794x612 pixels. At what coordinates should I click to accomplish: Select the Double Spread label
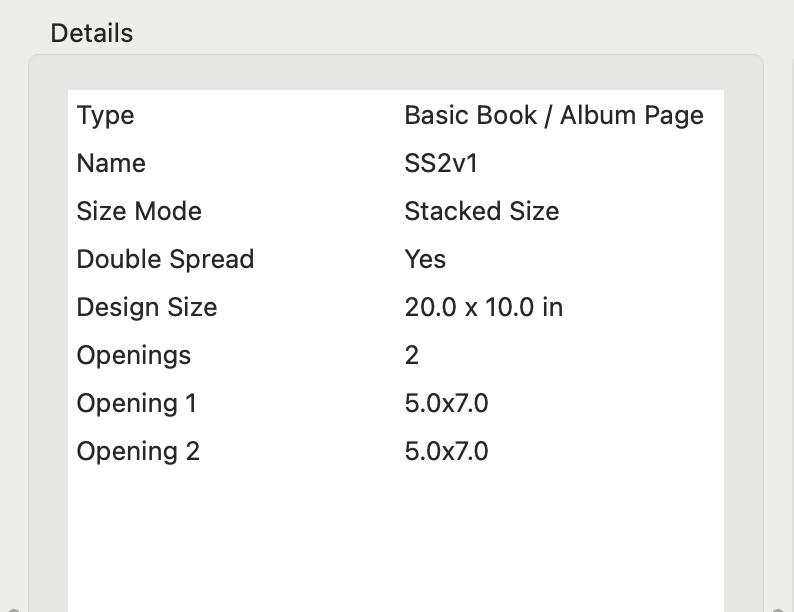click(x=165, y=259)
